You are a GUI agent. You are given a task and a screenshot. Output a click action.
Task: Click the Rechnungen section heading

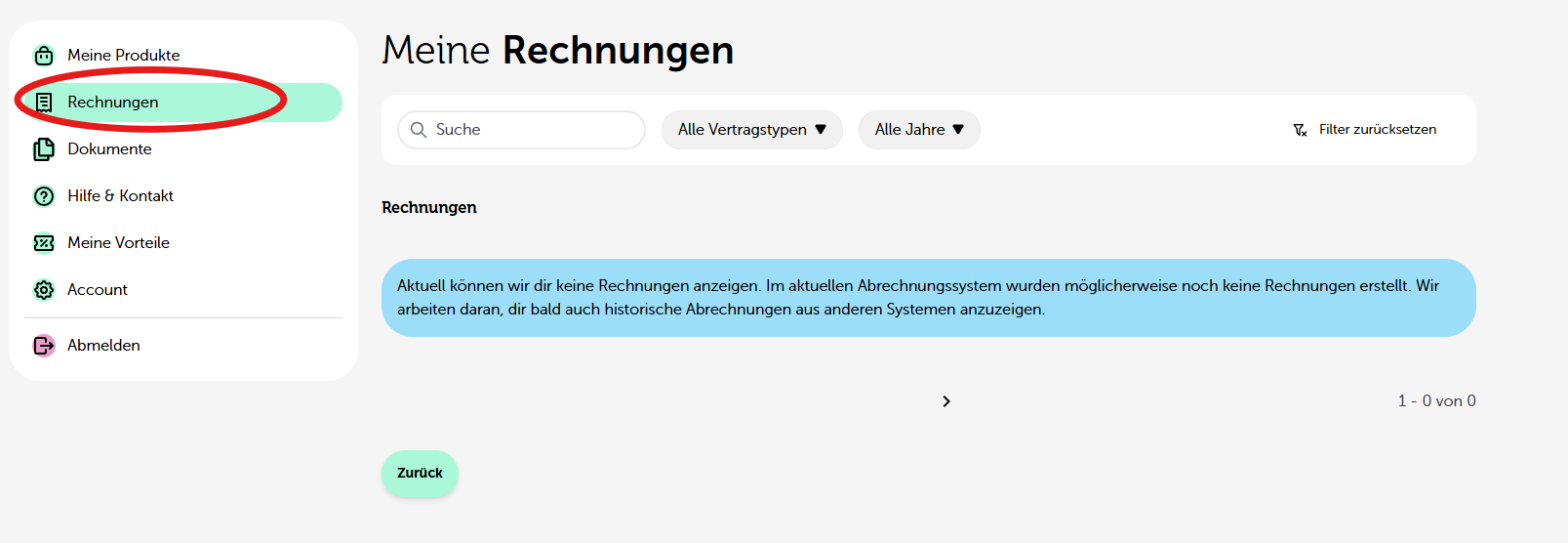(x=429, y=208)
